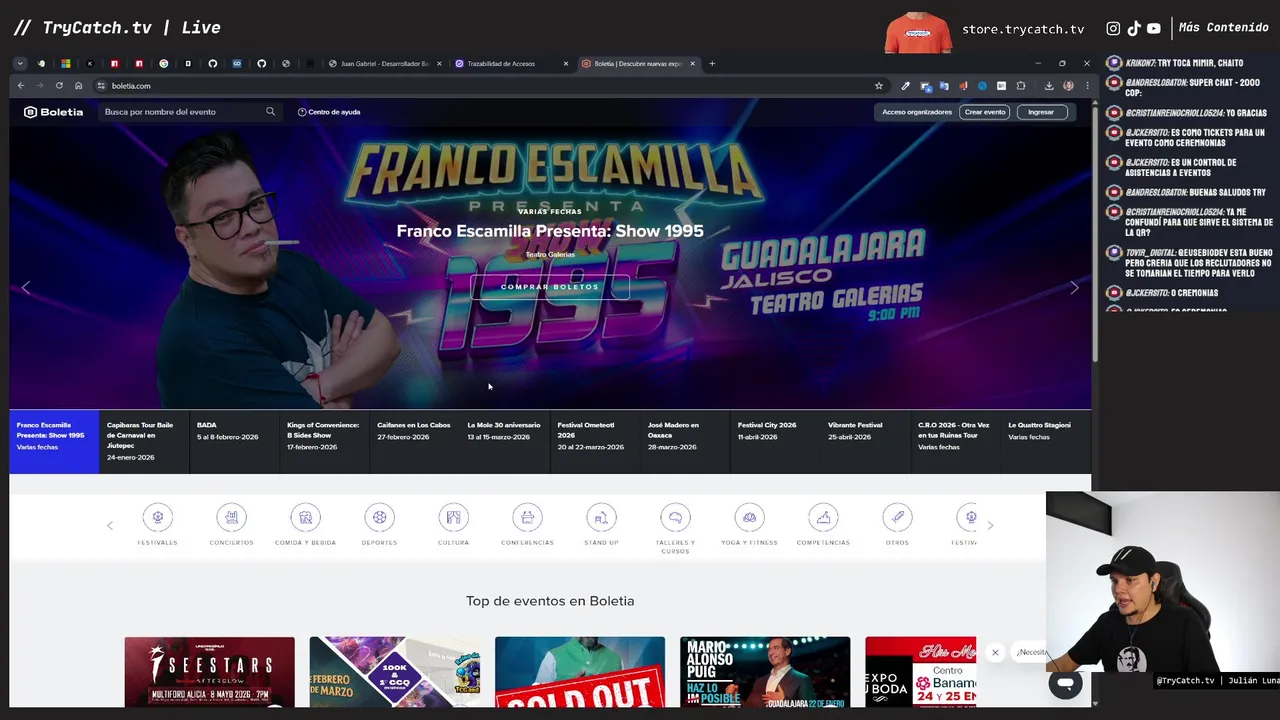Switch to the Juan Gabriel - Desarrollador tab
Viewport: 1280px width, 720px height.
[x=385, y=64]
